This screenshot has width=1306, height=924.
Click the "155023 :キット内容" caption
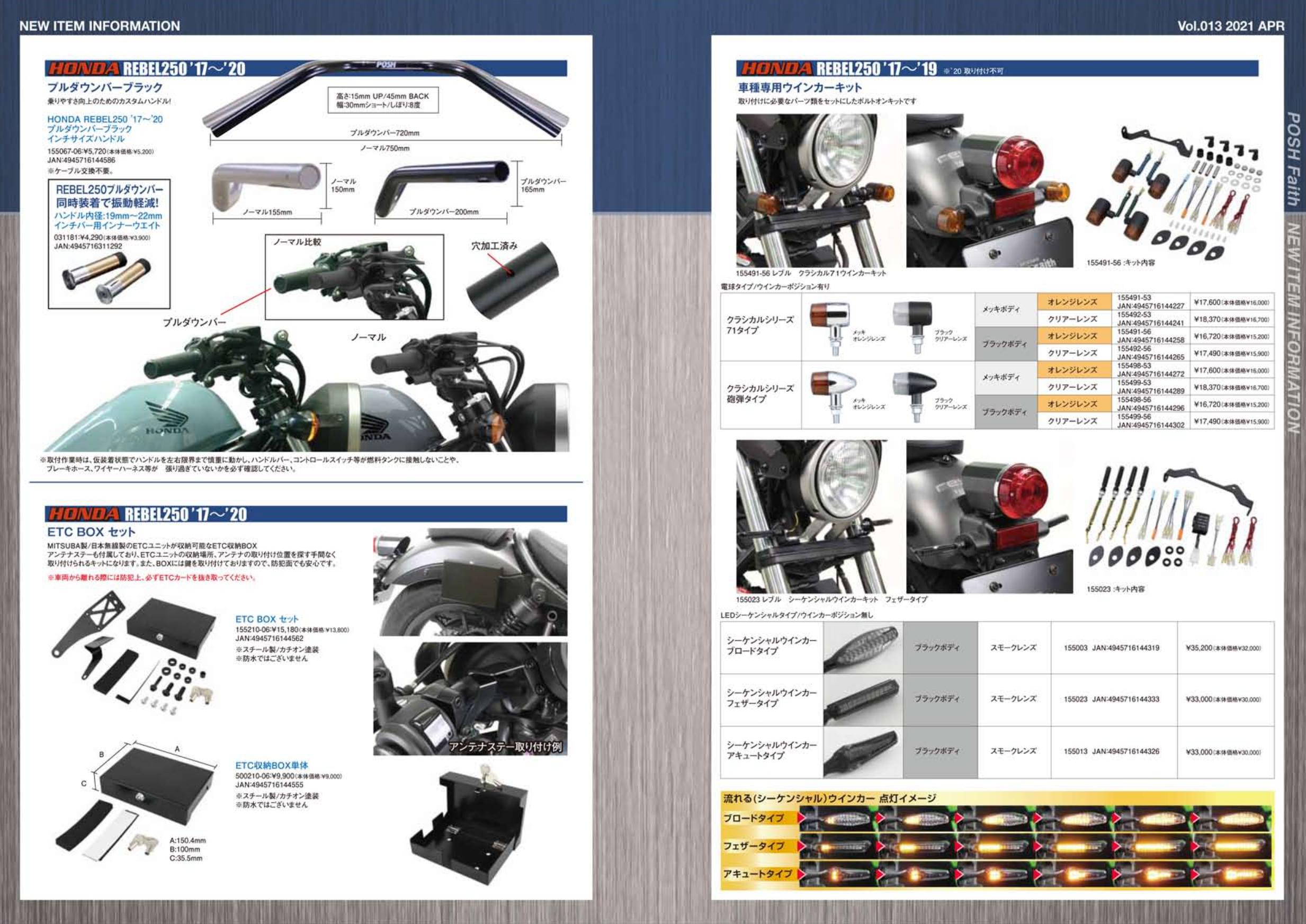click(x=1116, y=589)
